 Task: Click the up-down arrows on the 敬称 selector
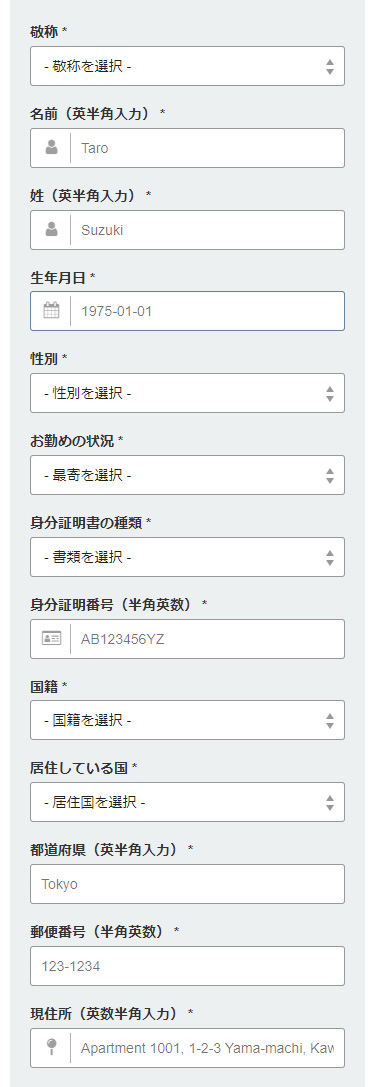[x=330, y=67]
